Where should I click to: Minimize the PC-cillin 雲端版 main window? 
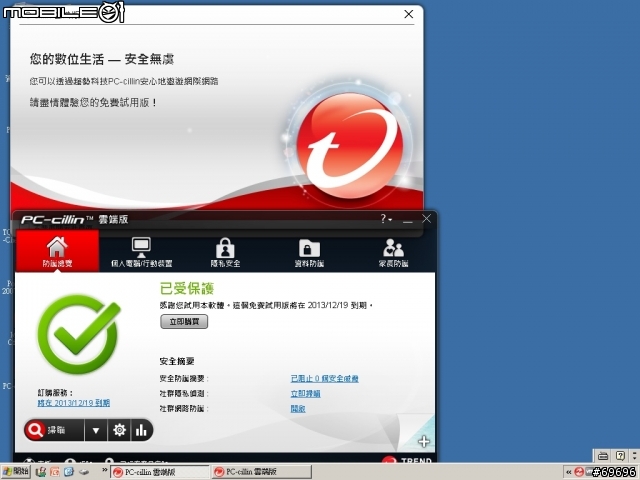coord(407,220)
